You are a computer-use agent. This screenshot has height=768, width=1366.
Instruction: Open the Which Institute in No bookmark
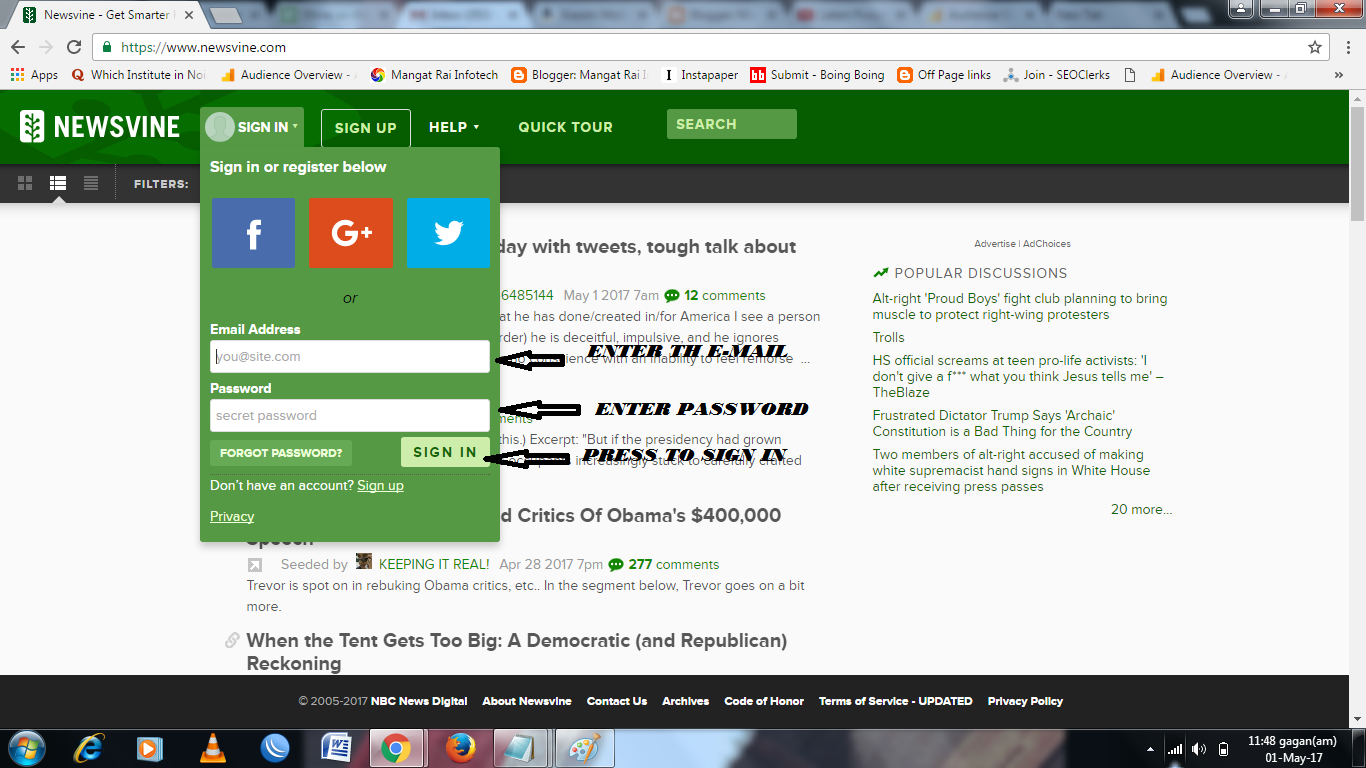(138, 75)
